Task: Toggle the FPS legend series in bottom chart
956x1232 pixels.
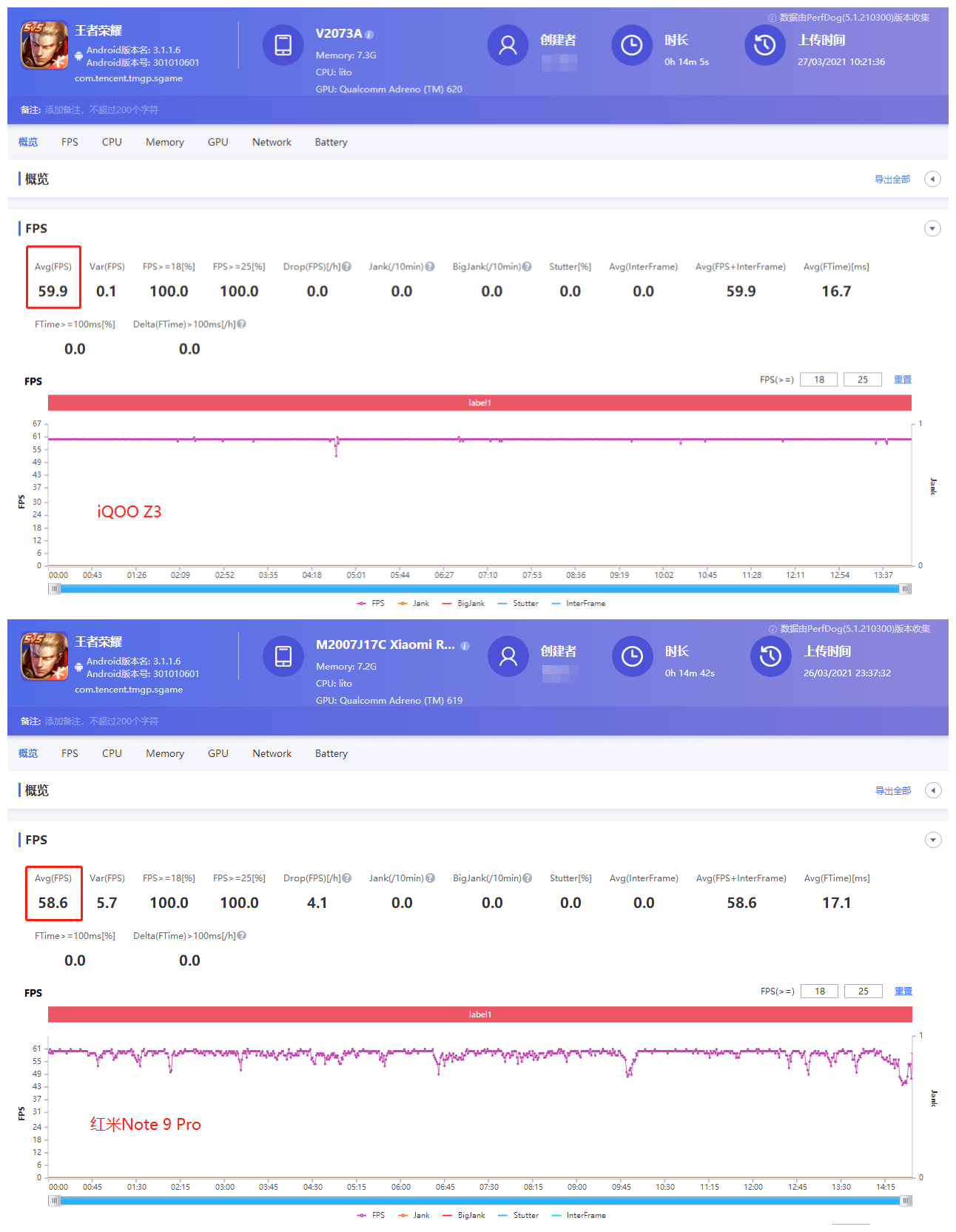Action: pyautogui.click(x=371, y=1216)
